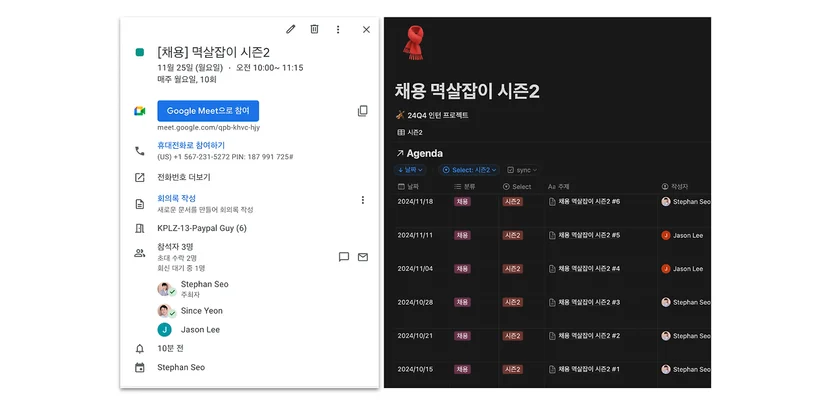
Task: Open event options three-dot menu
Action: (338, 30)
